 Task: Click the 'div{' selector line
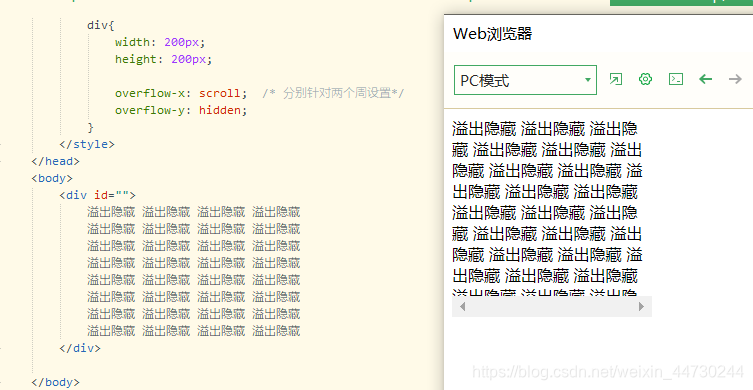coord(101,25)
